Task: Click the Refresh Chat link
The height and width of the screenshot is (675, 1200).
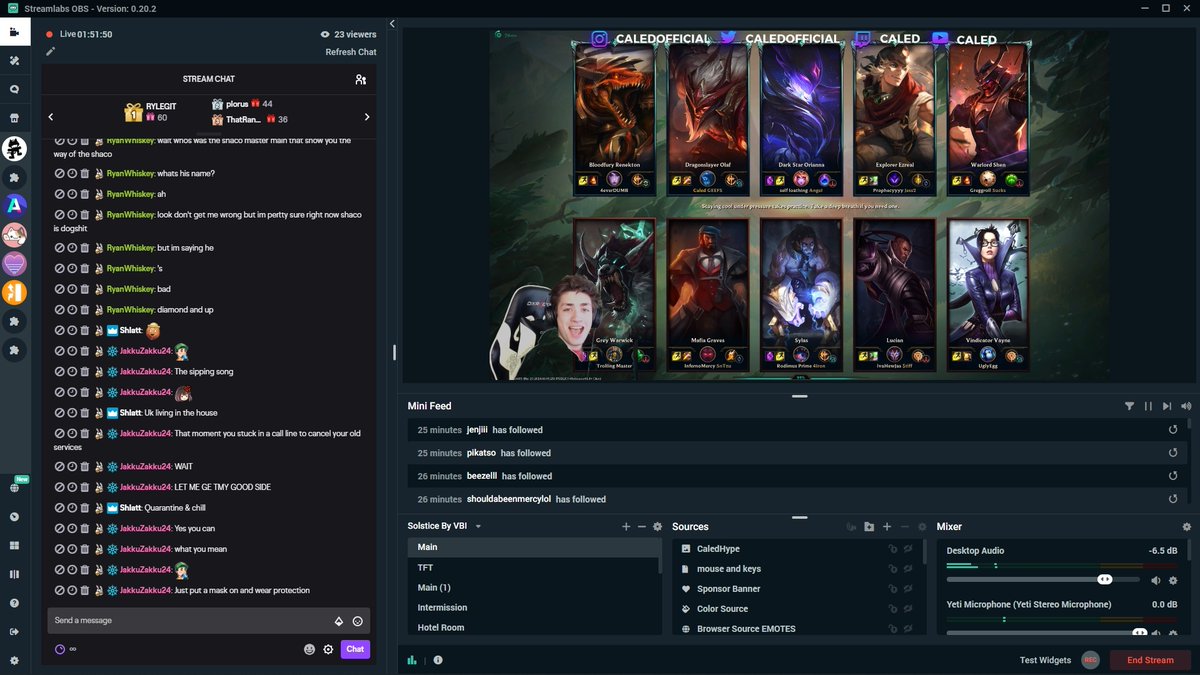Action: (x=351, y=52)
